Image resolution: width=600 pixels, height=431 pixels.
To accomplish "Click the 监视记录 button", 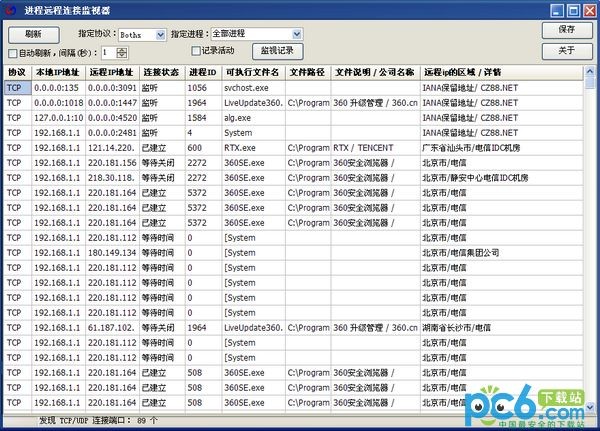I will (278, 51).
